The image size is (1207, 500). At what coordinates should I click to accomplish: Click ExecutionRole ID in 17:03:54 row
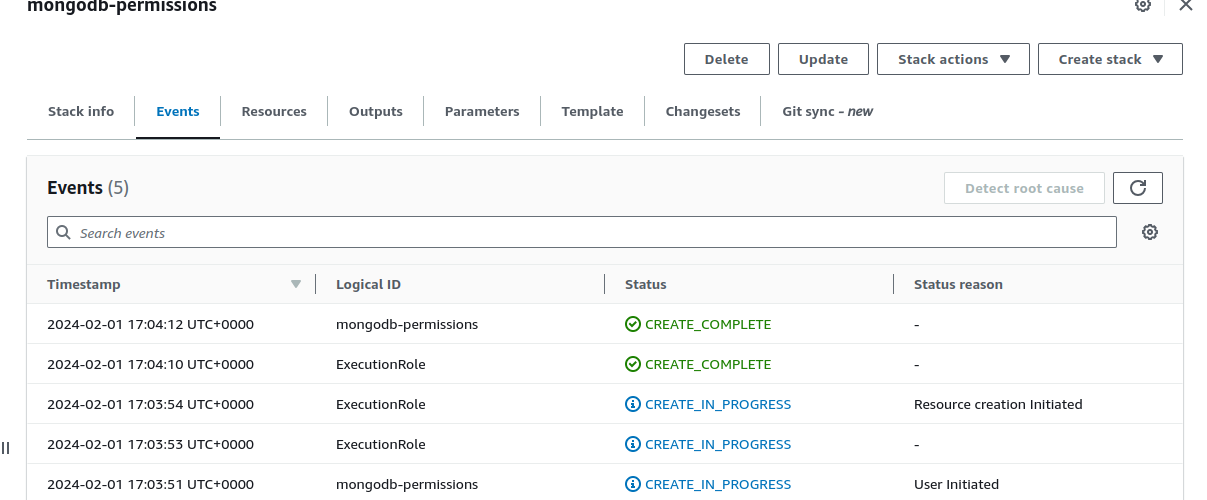pyautogui.click(x=381, y=404)
